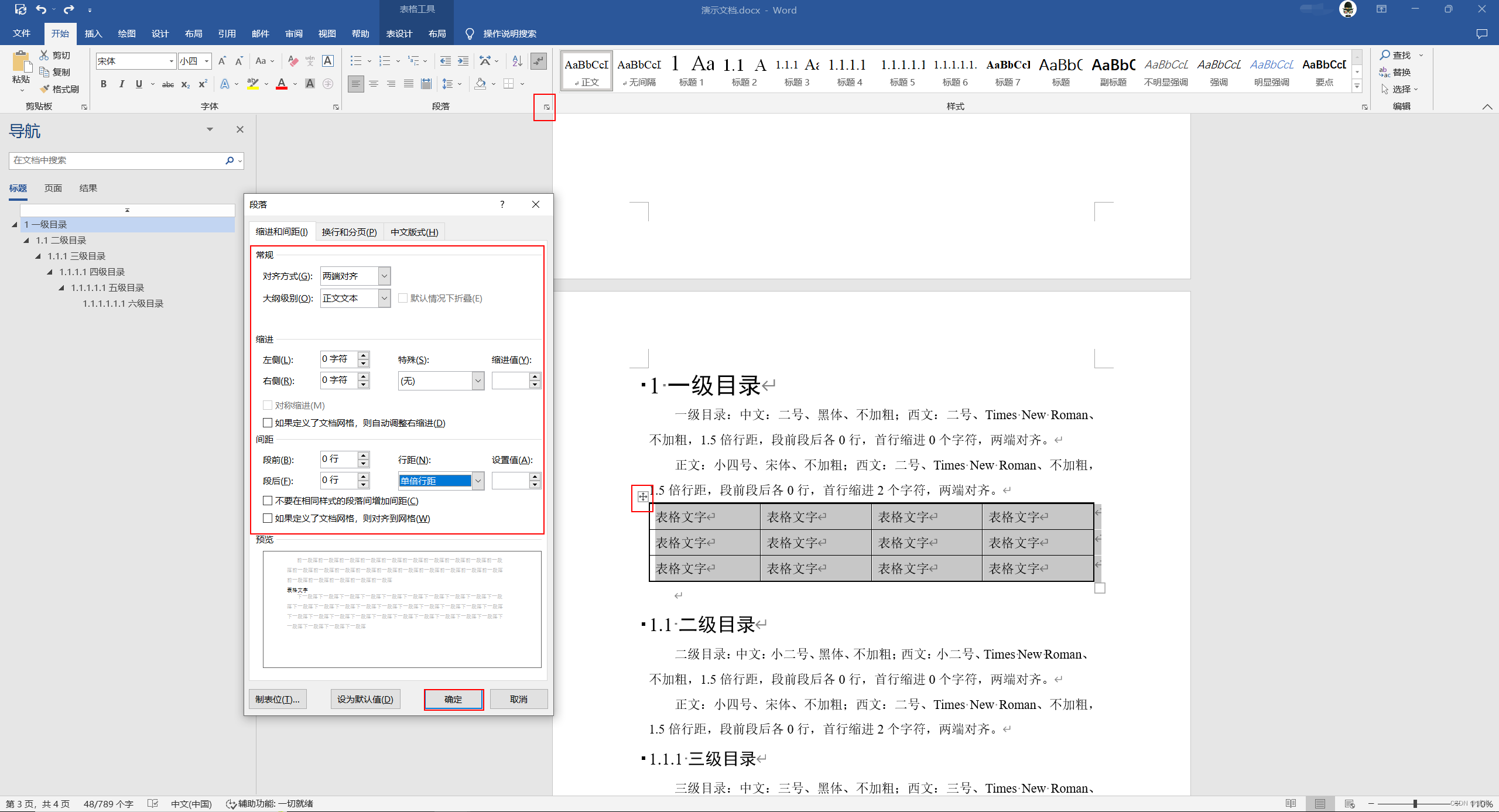This screenshot has height=812, width=1499.
Task: Click the table move handle
Action: coord(642,496)
